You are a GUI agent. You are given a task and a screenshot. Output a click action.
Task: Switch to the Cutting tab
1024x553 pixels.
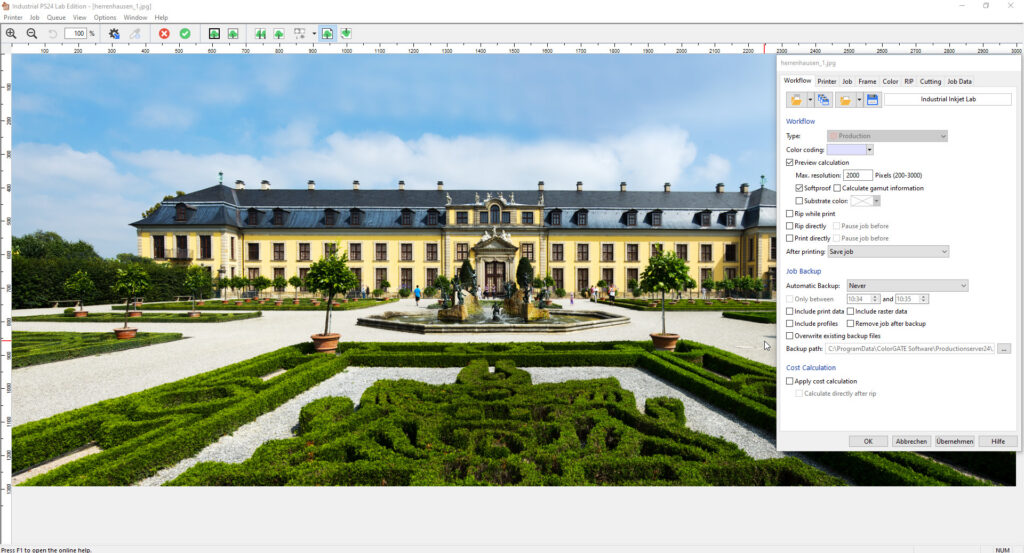point(930,81)
